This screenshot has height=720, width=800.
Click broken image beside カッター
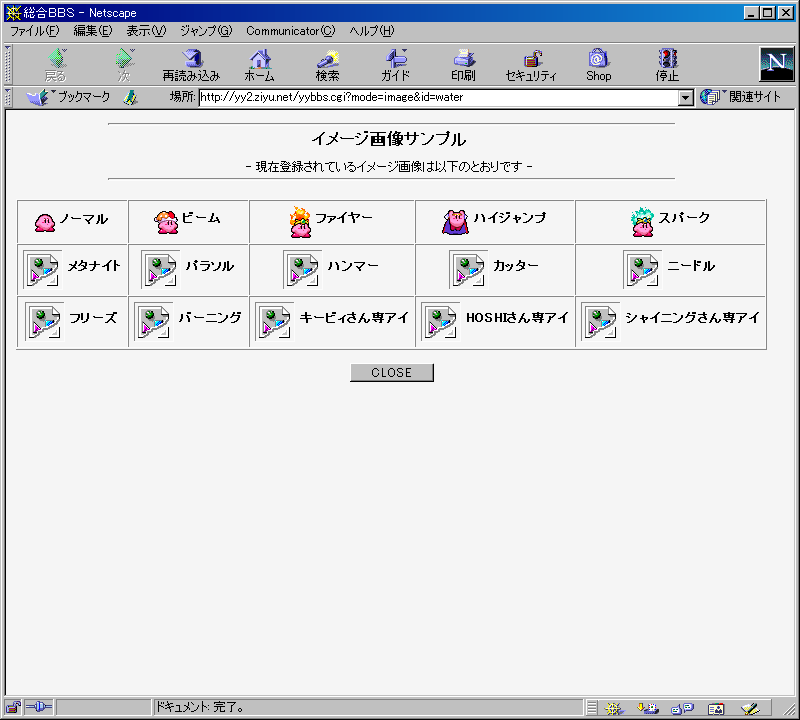(x=468, y=270)
